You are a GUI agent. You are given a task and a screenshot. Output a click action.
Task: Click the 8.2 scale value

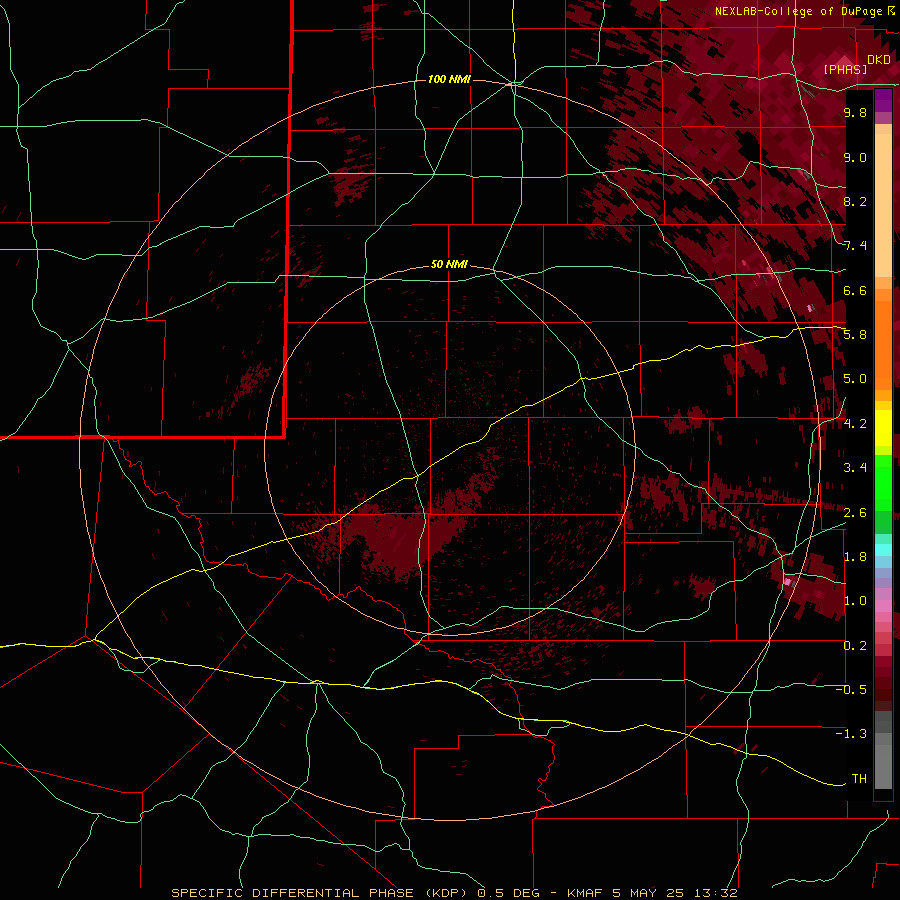click(x=855, y=201)
